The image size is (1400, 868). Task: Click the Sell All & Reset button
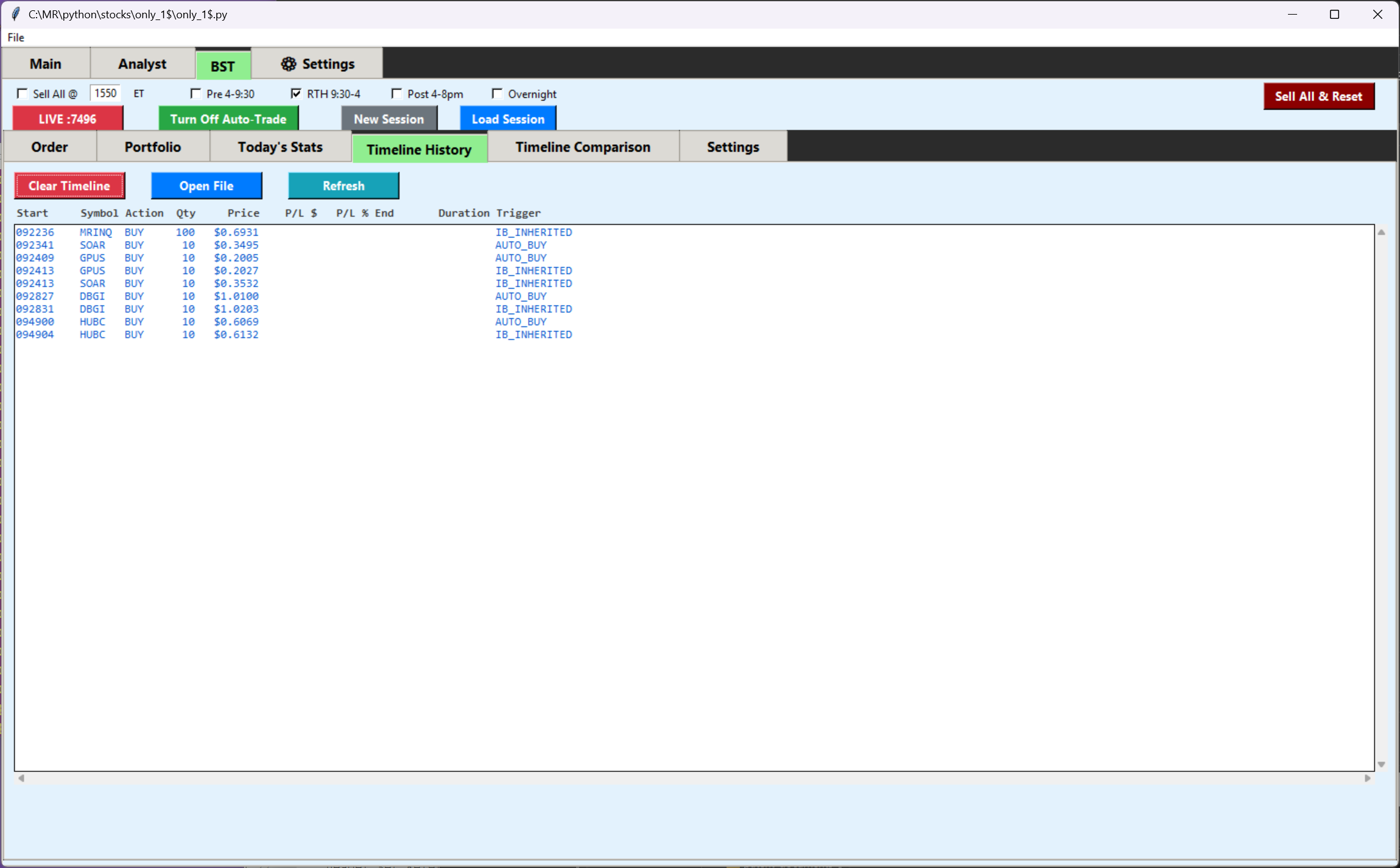(x=1319, y=96)
